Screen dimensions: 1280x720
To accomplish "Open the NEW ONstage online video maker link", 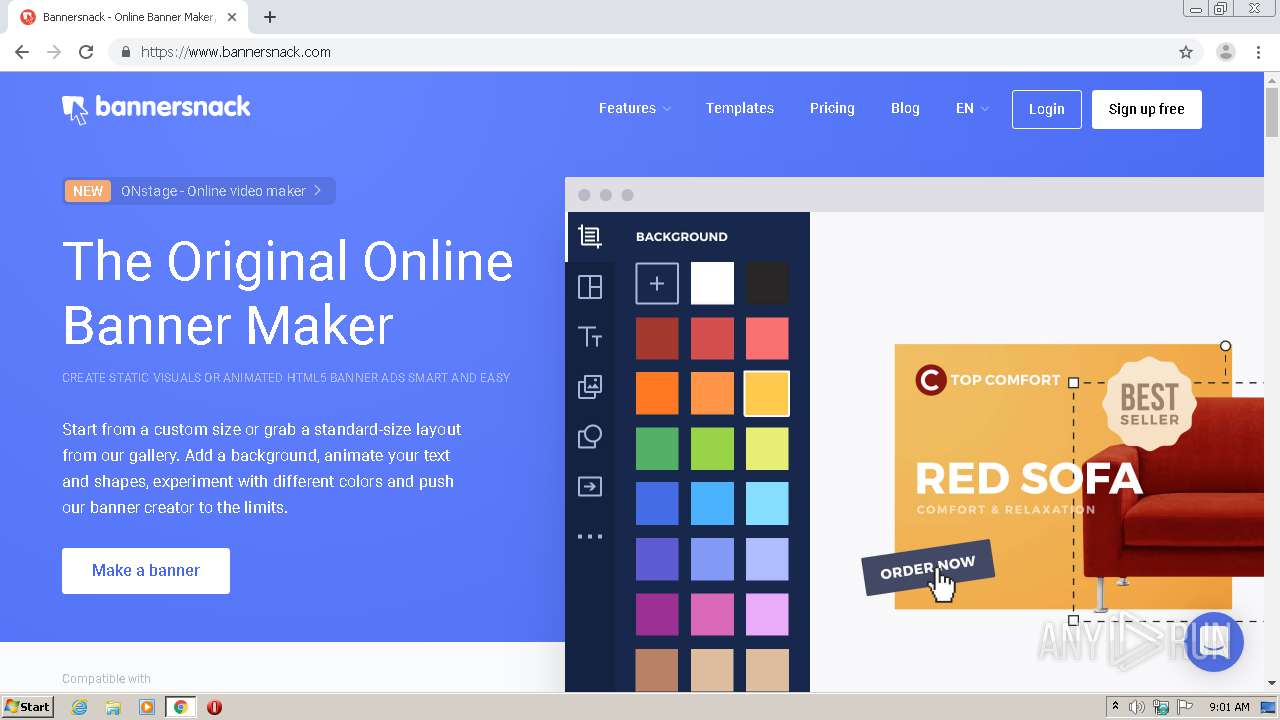I will pyautogui.click(x=199, y=191).
